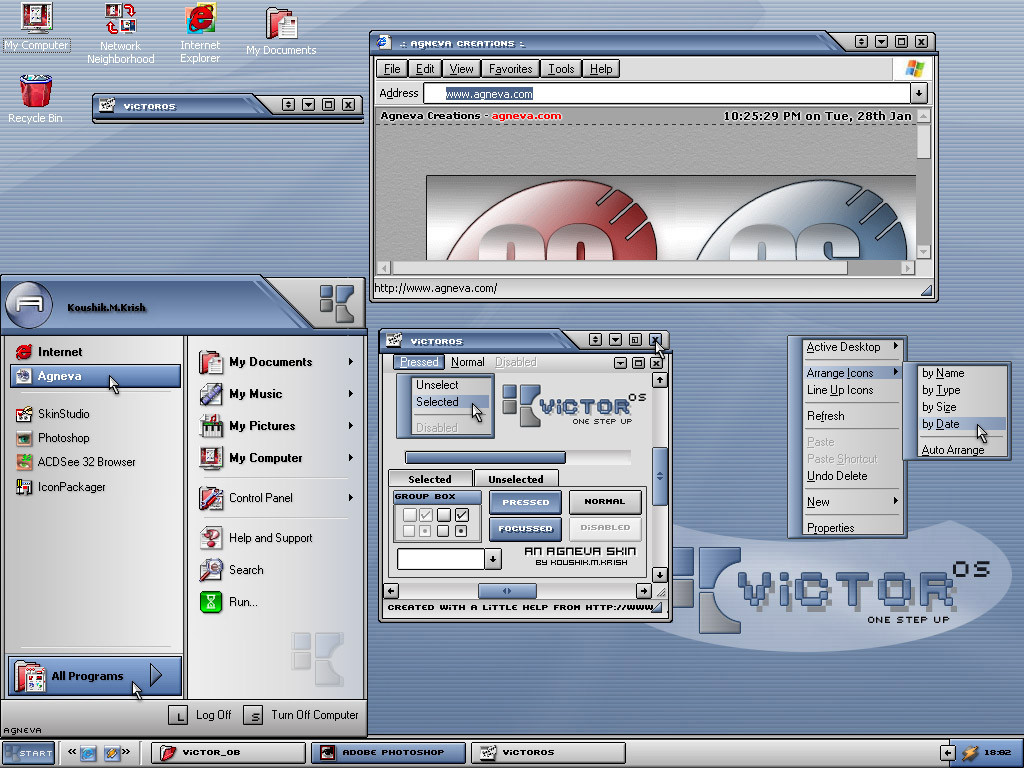
Task: Launch SkinStudio from start menu
Action: 53,413
